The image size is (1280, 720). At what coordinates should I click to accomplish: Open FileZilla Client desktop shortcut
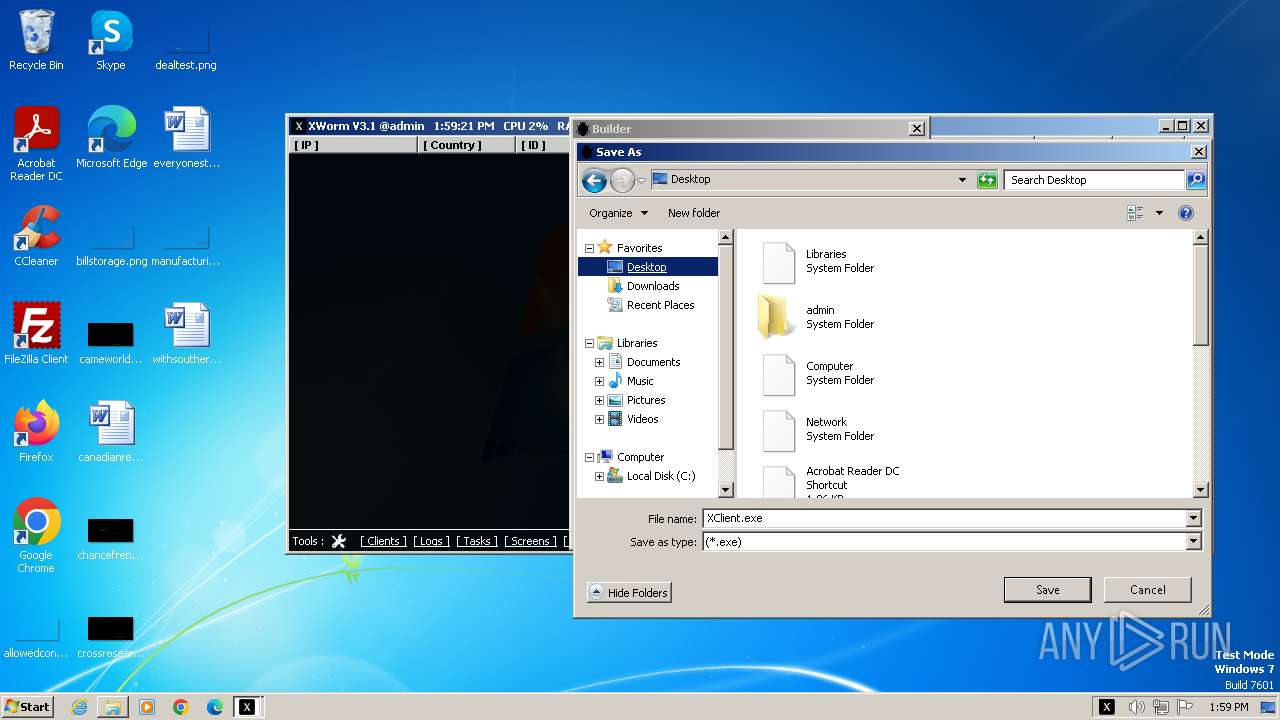(36, 335)
